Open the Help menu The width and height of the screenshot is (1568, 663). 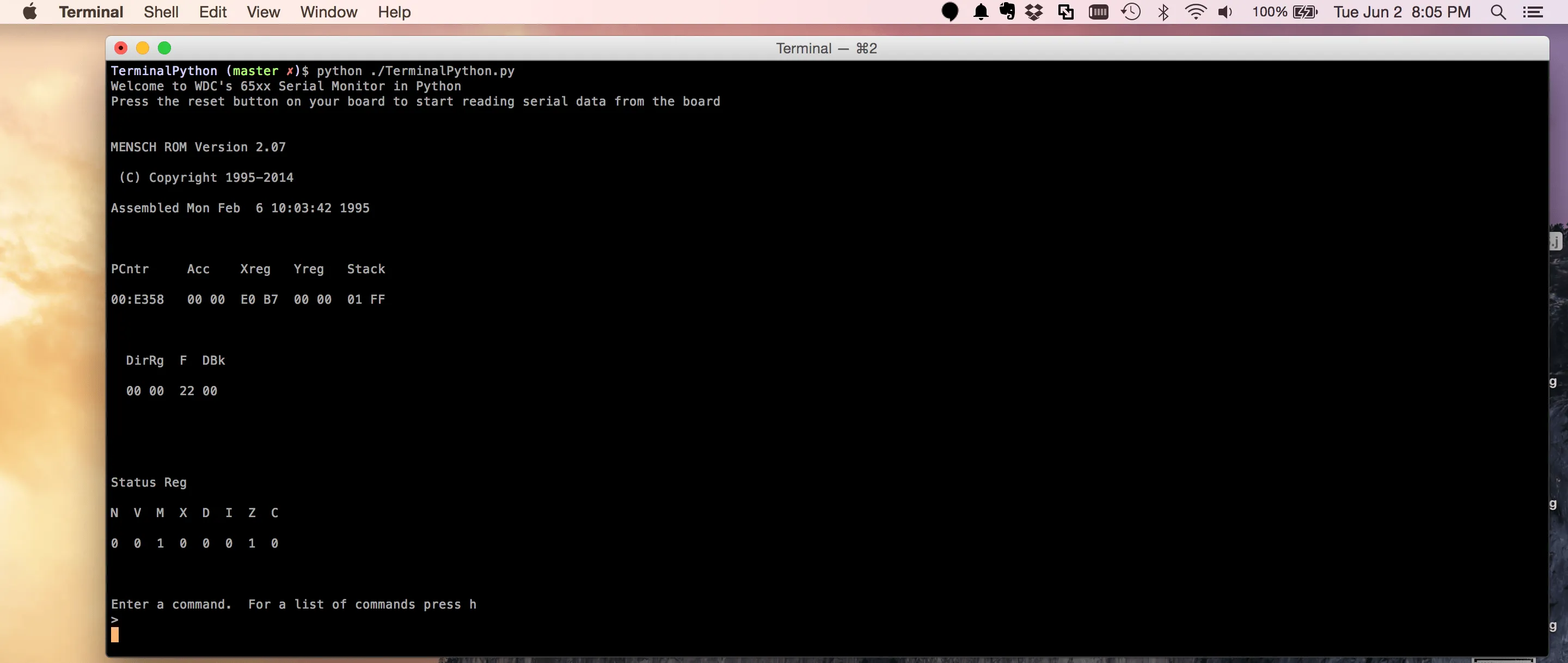[x=394, y=12]
